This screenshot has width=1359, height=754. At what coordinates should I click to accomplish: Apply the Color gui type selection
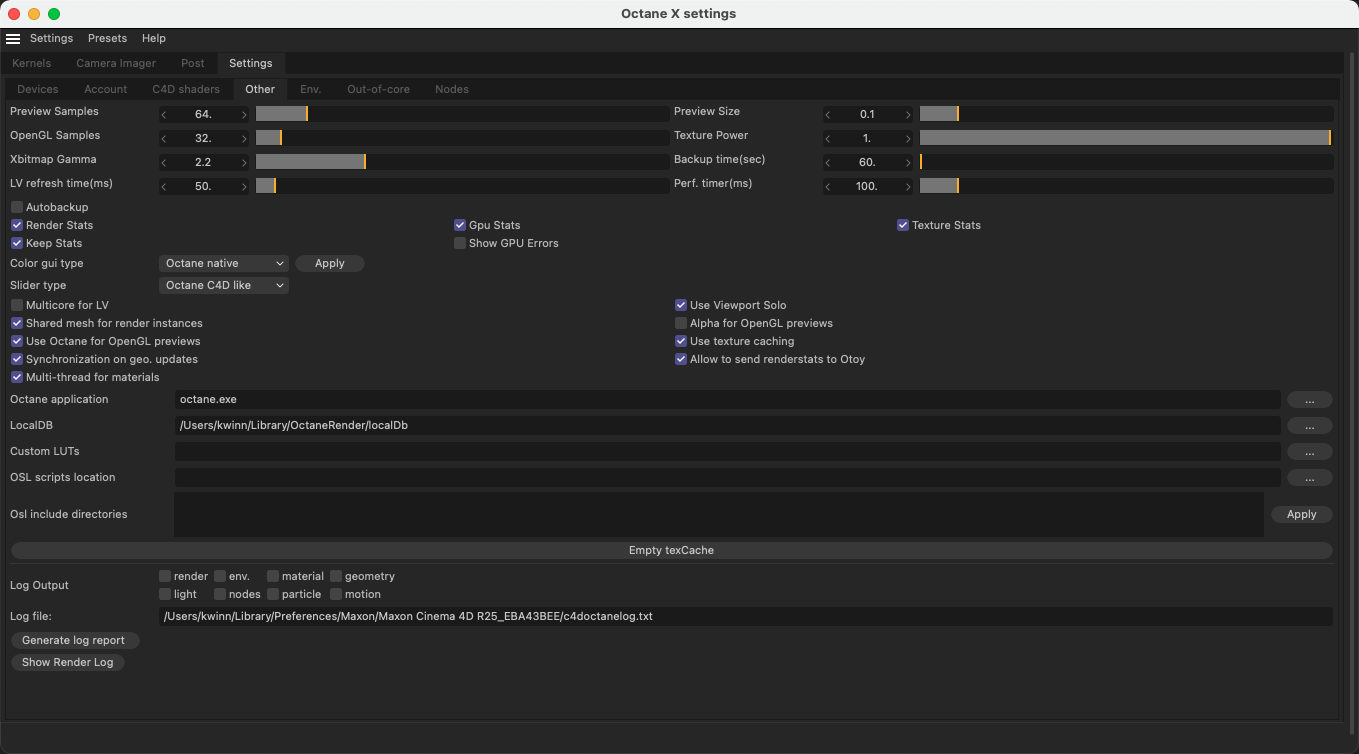[x=330, y=264]
